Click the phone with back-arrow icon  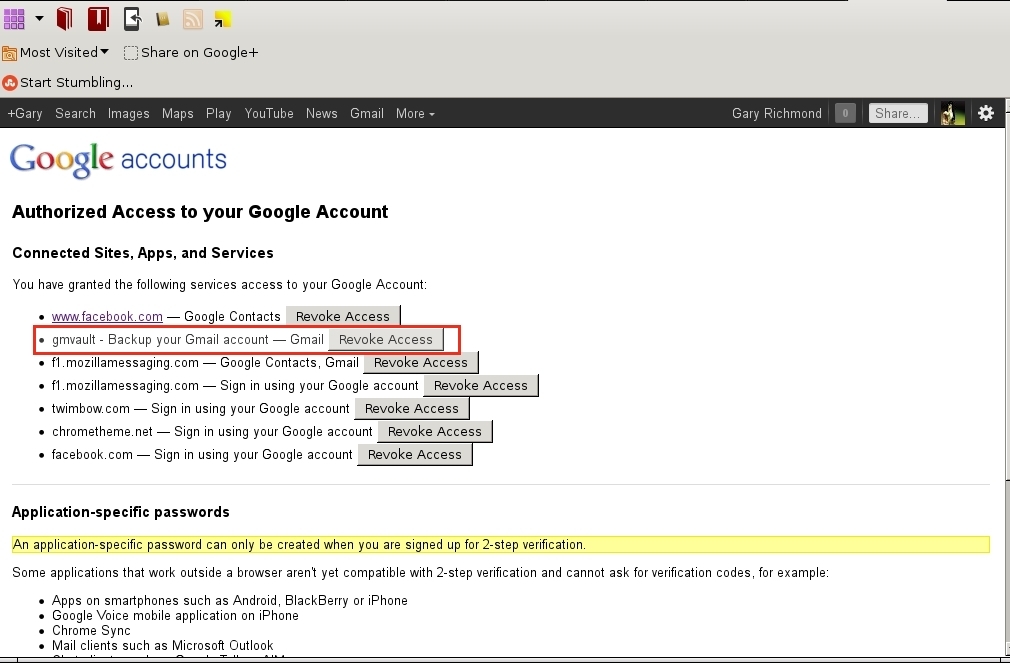(x=132, y=19)
